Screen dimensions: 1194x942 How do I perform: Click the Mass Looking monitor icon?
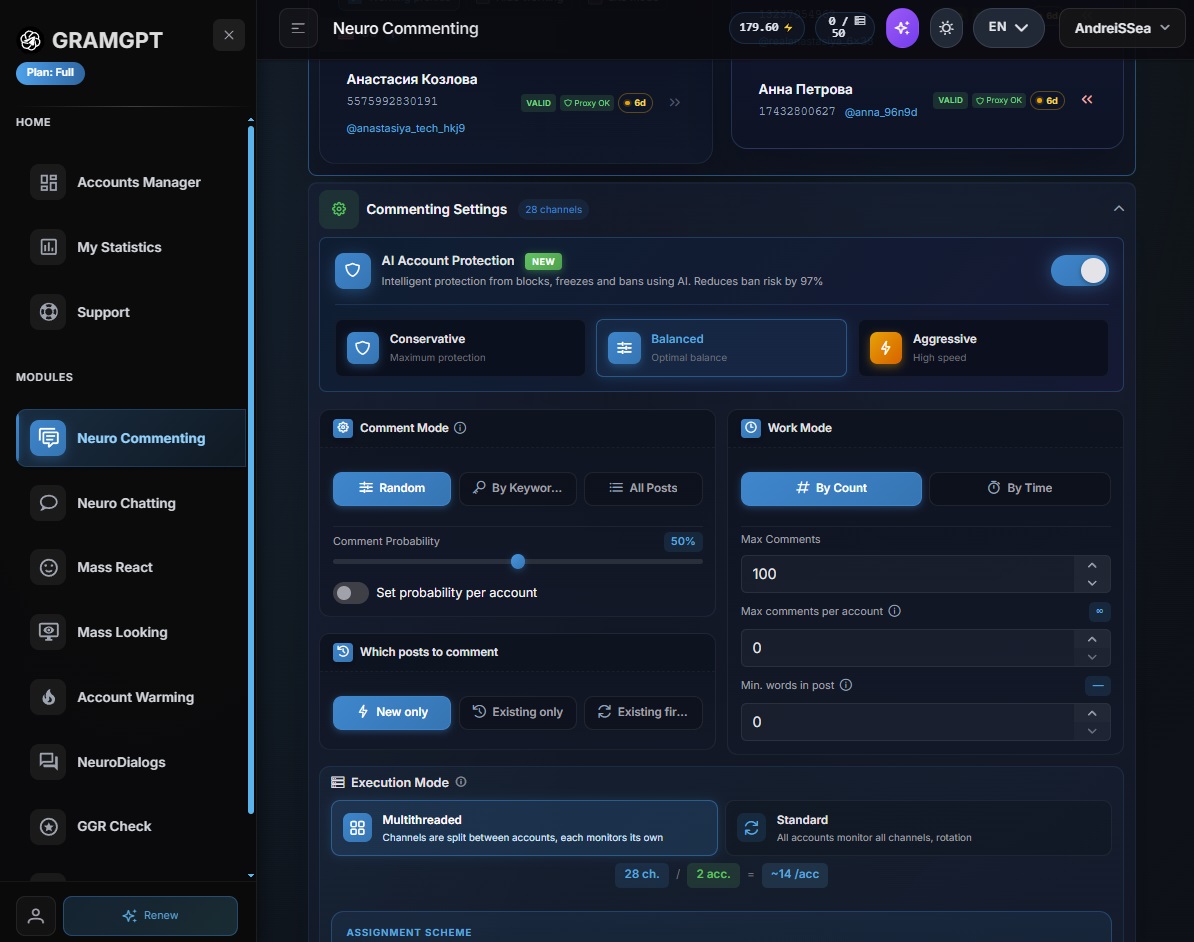tap(49, 632)
